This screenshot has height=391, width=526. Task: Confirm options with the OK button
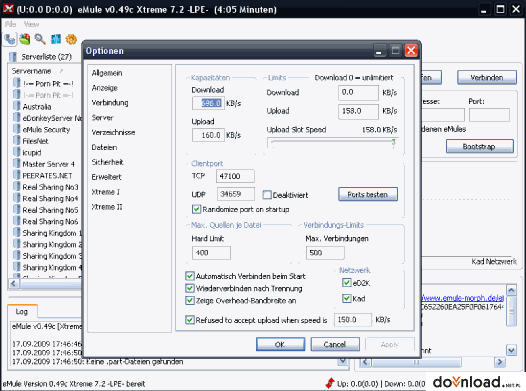(x=280, y=344)
